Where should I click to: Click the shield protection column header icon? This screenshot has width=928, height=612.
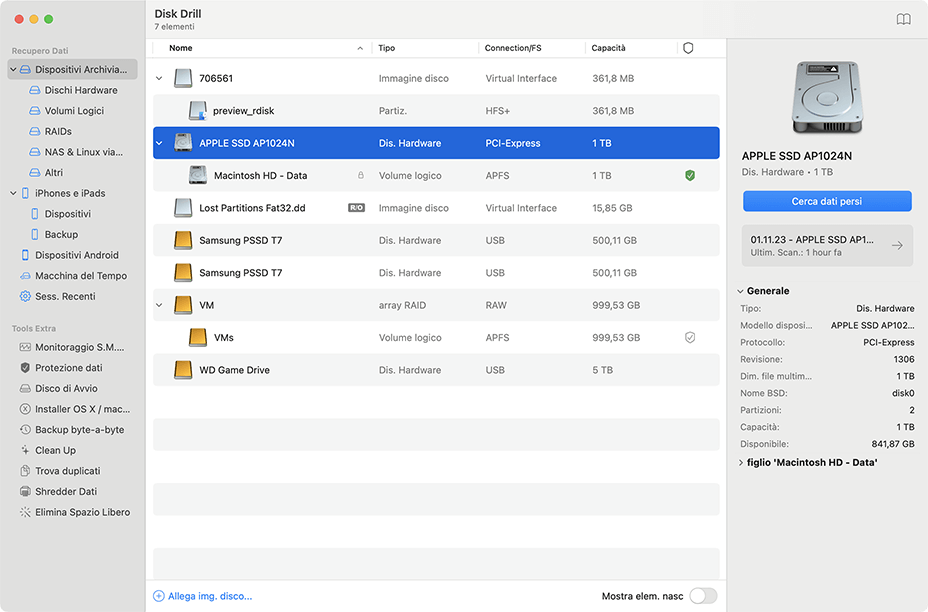[x=688, y=48]
